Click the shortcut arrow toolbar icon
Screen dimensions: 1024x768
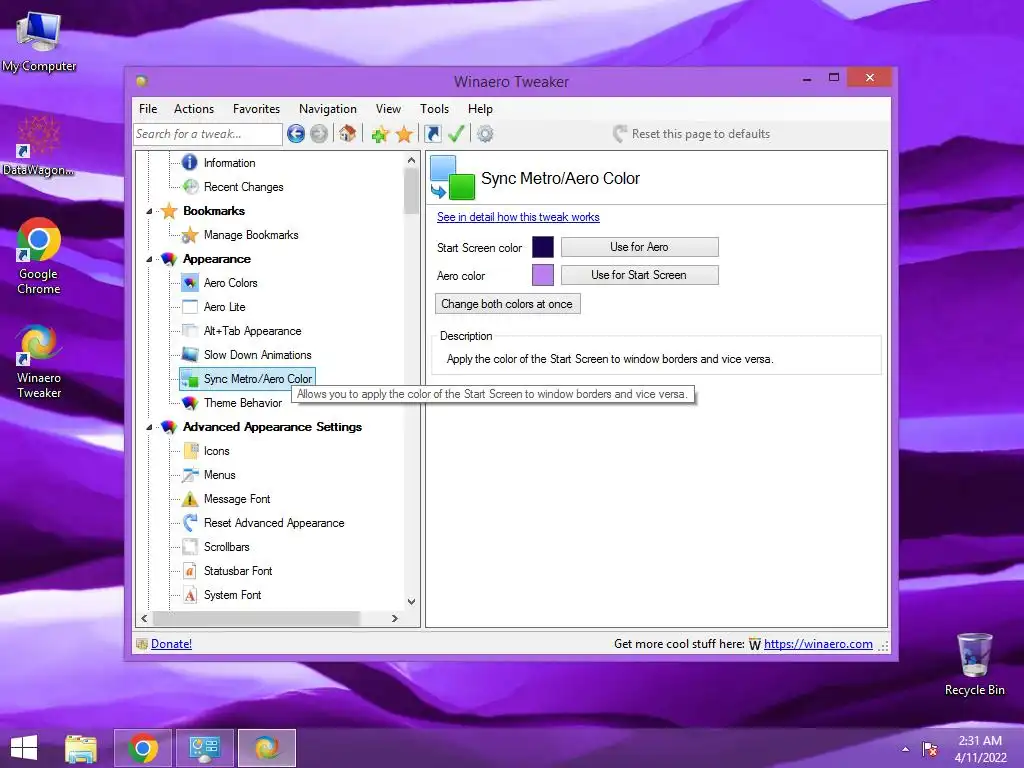click(433, 134)
